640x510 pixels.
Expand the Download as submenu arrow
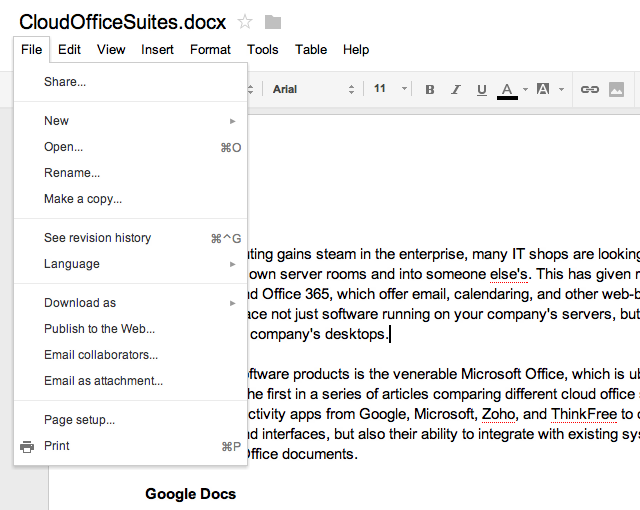[232, 303]
